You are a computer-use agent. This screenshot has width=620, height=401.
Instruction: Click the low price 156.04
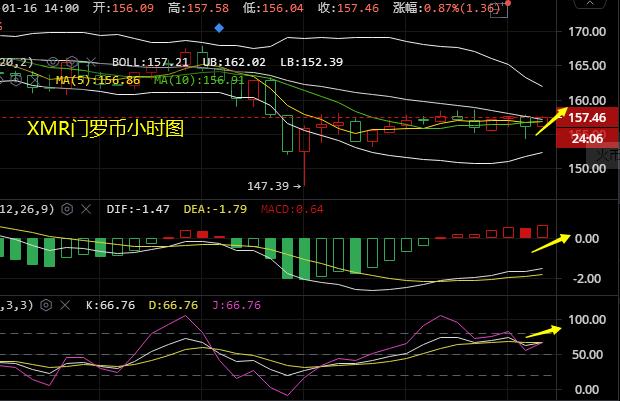click(x=283, y=8)
